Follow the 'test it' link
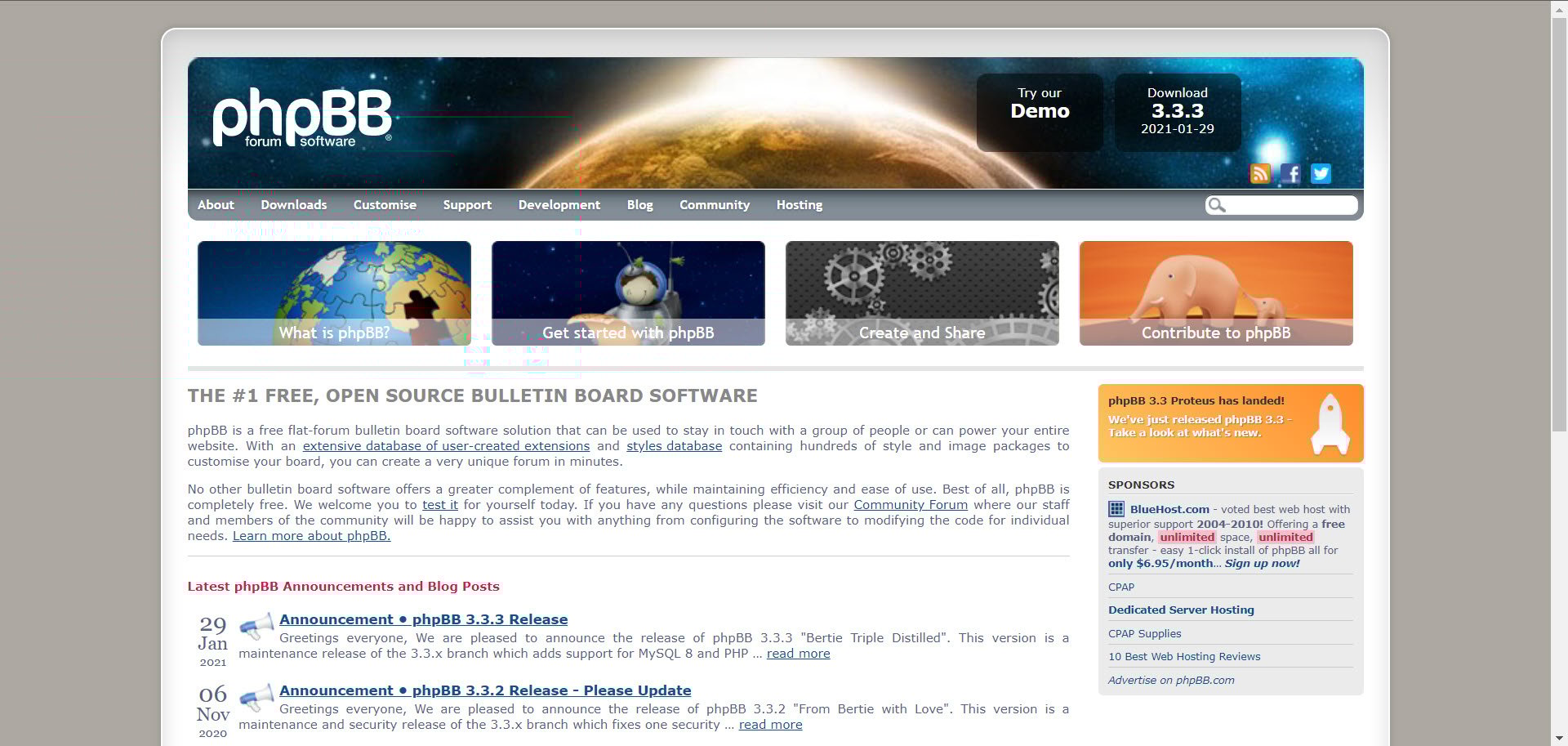1568x746 pixels. coord(440,505)
